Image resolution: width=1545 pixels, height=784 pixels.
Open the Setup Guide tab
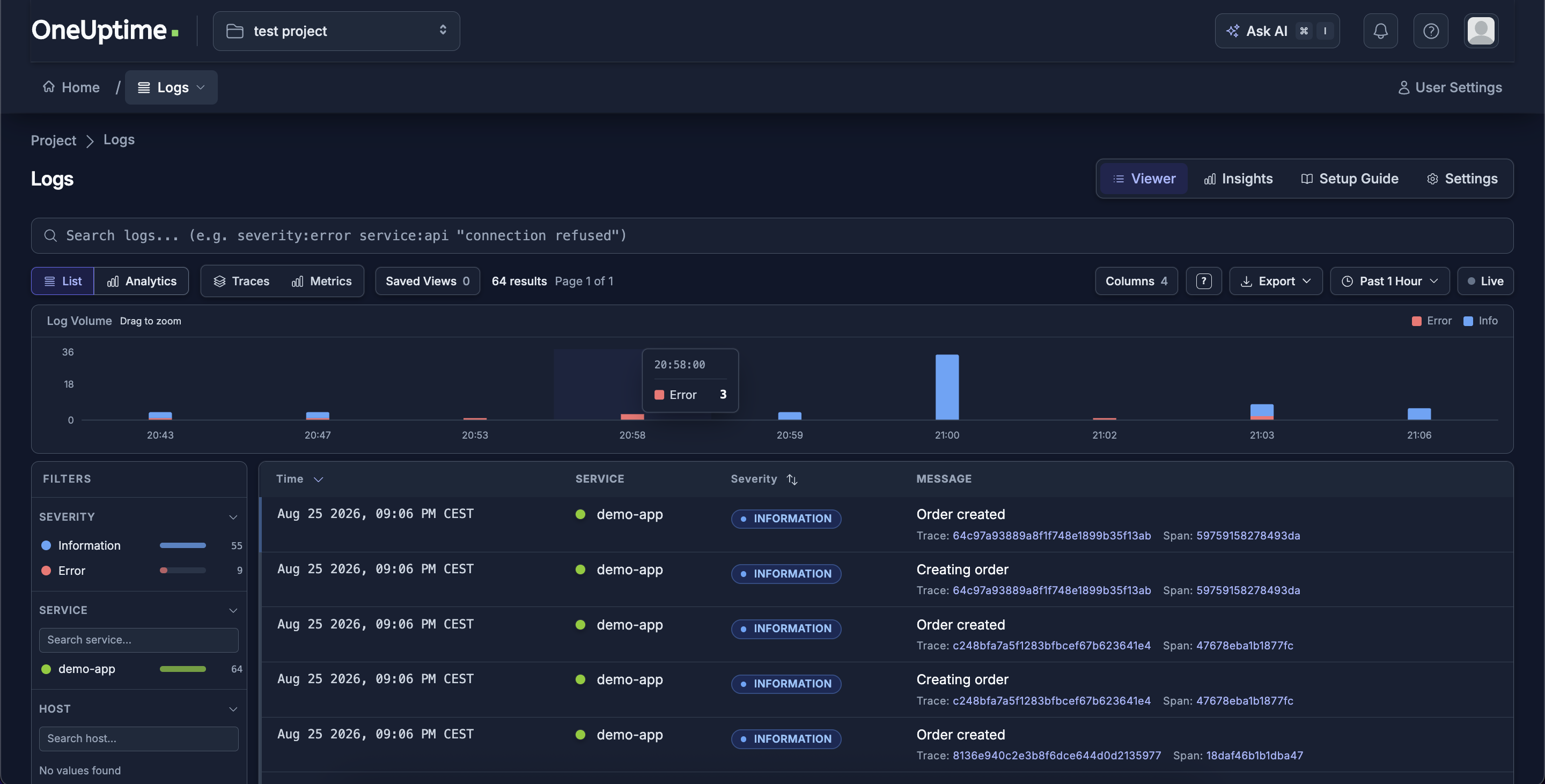[x=1349, y=179]
